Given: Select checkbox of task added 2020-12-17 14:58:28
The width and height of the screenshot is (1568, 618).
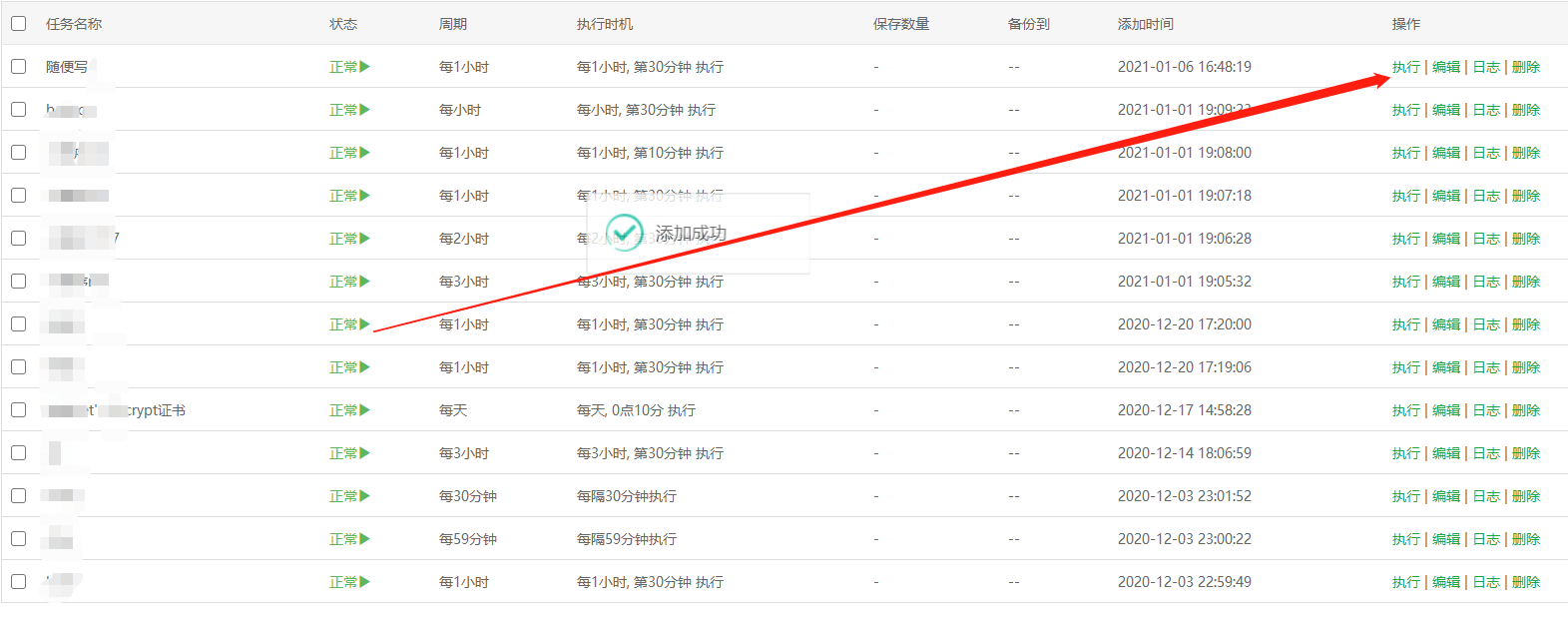Looking at the screenshot, I should click(x=19, y=409).
